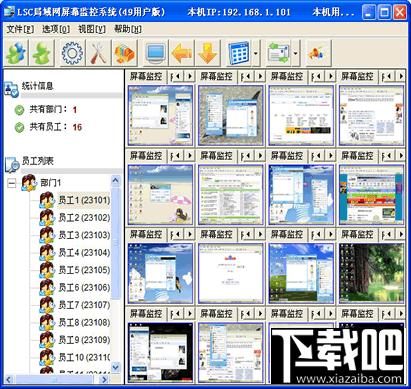Image resolution: width=411 pixels, height=389 pixels.
Task: Open settings with the gear toolbar icon
Action: [x=72, y=53]
